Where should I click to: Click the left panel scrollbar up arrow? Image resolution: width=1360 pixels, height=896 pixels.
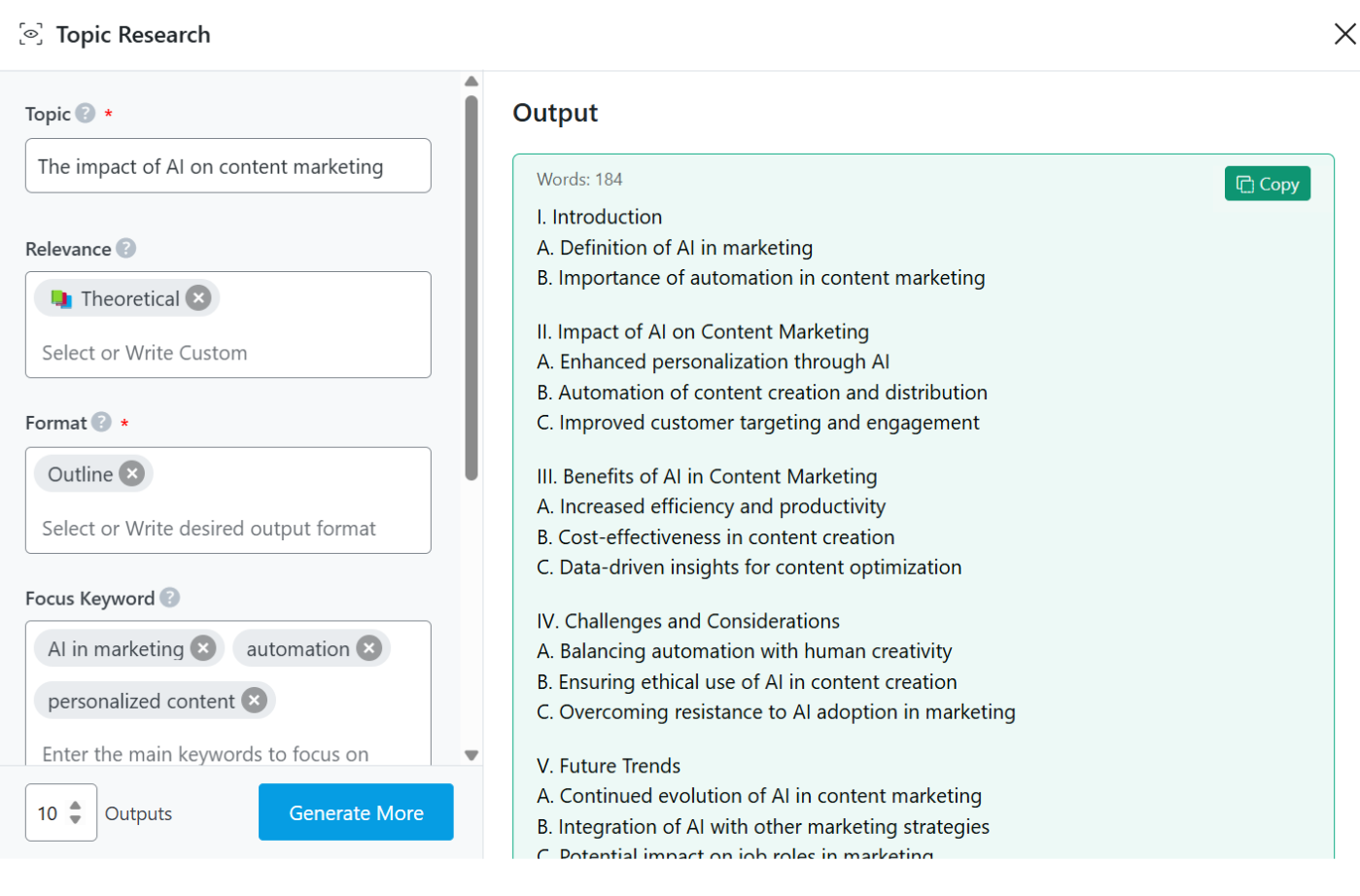(471, 82)
